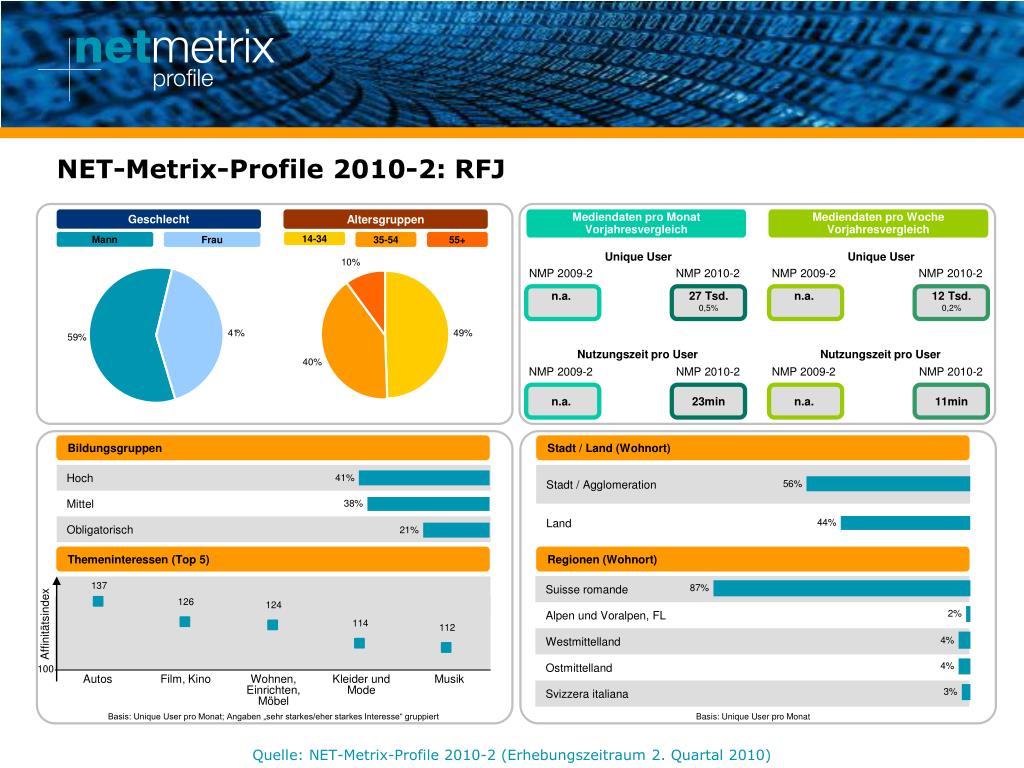Click the Wohnen, Einrichten 124 marker

273,625
